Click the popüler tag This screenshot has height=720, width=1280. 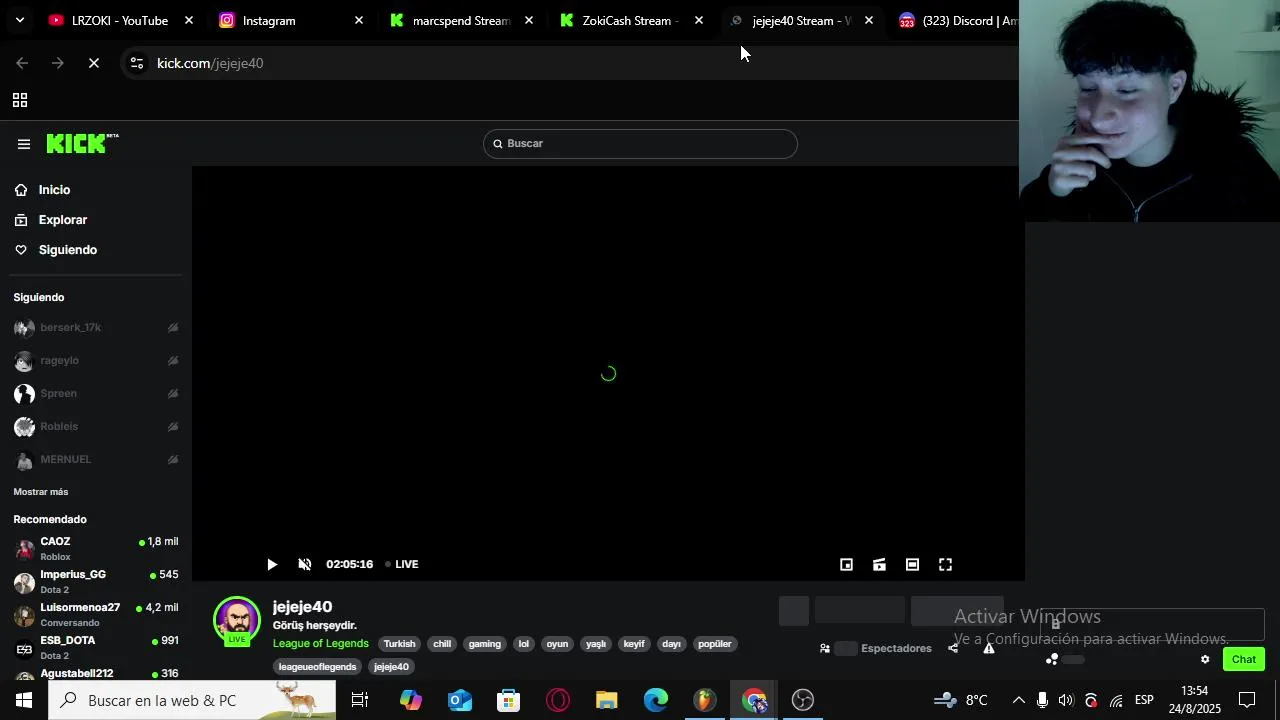pyautogui.click(x=715, y=644)
